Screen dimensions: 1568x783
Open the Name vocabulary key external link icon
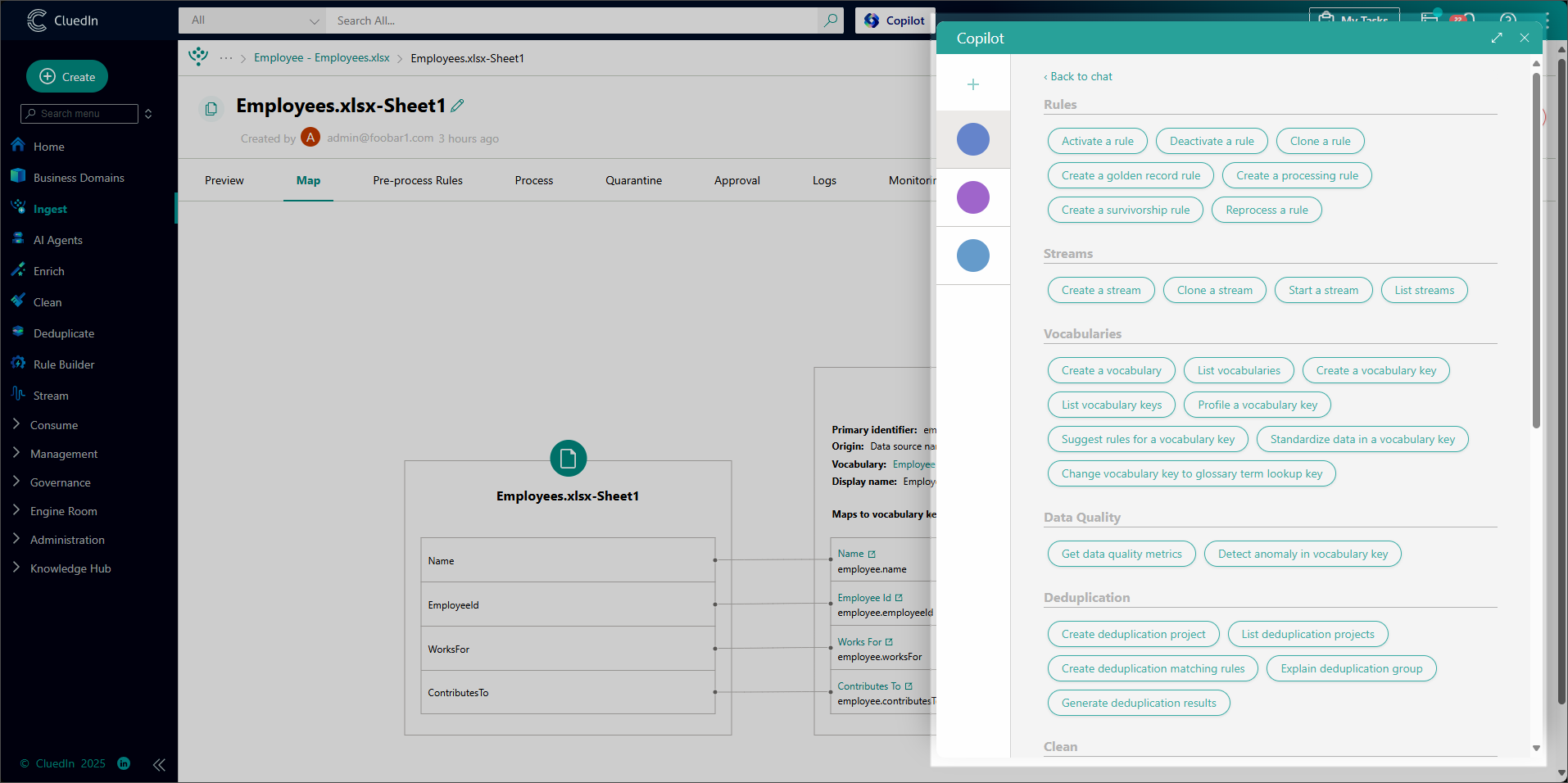(872, 554)
